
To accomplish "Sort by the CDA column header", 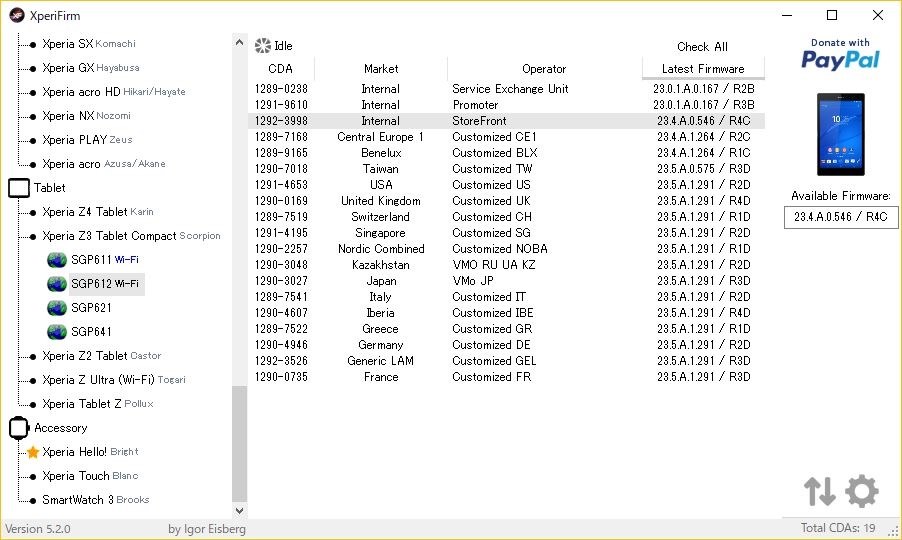I will [x=281, y=68].
